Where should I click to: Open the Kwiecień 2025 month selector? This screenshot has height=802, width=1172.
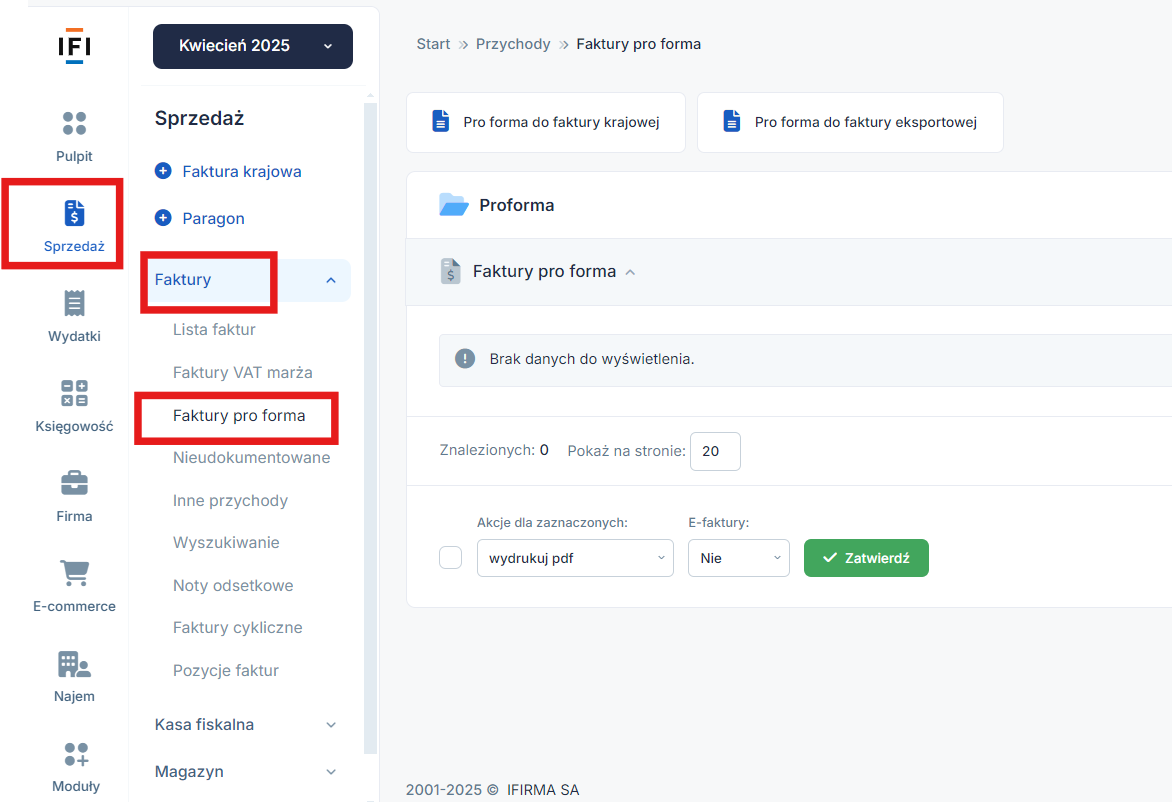(x=253, y=46)
